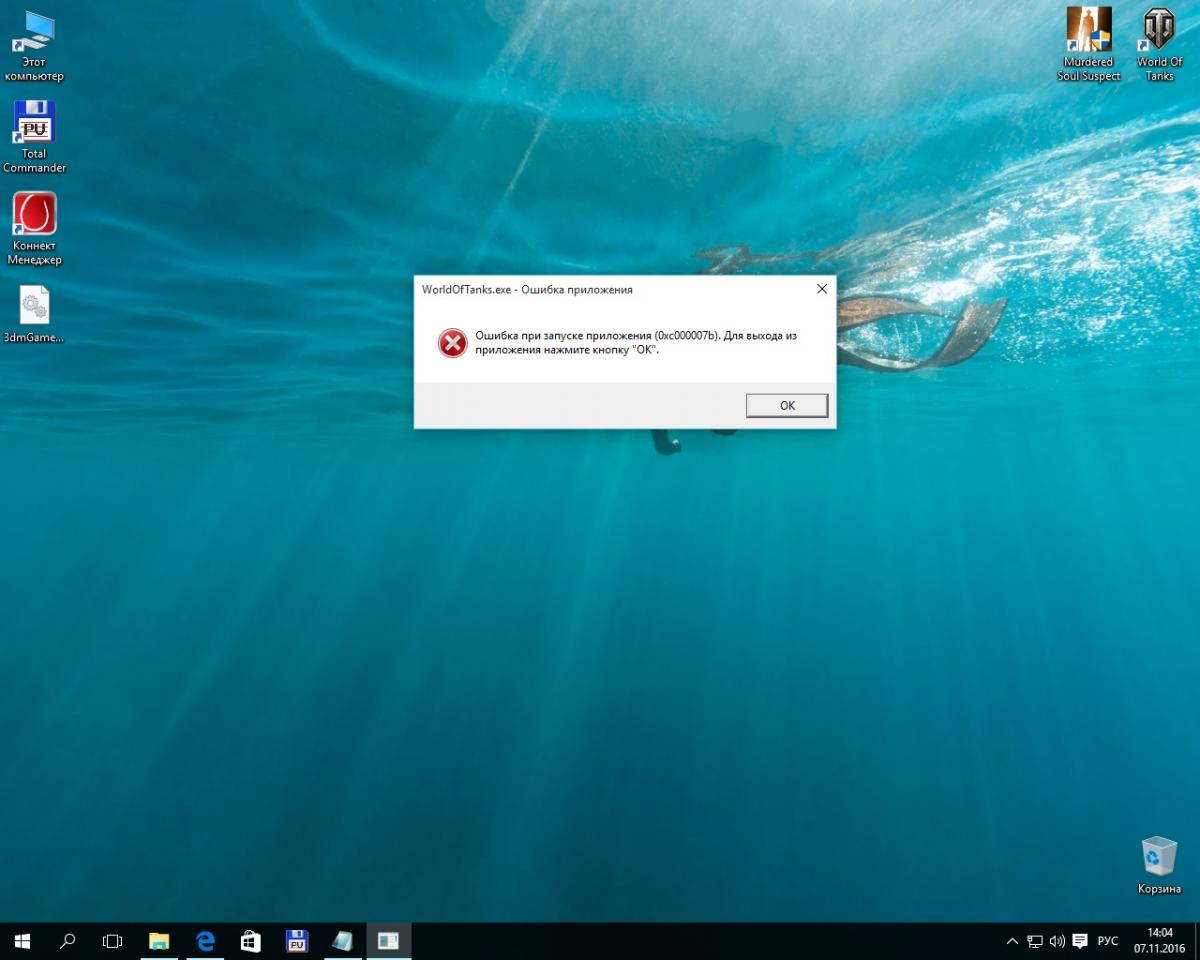
Task: Open the Windows Start menu
Action: (22, 941)
